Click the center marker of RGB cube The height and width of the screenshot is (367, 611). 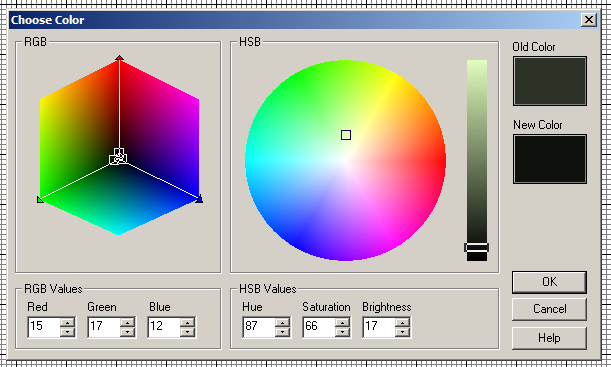[118, 157]
